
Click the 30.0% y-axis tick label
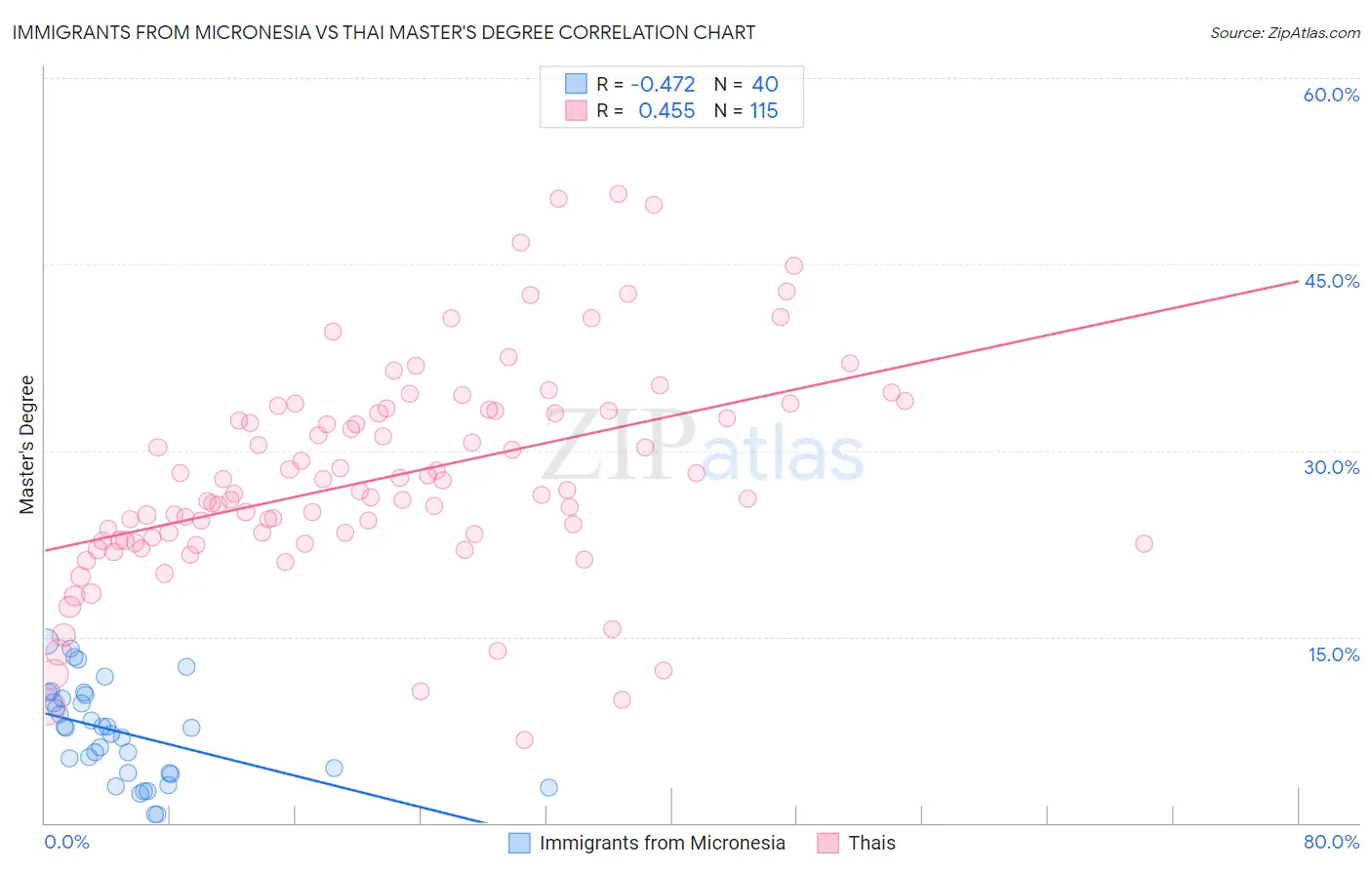tap(1331, 467)
